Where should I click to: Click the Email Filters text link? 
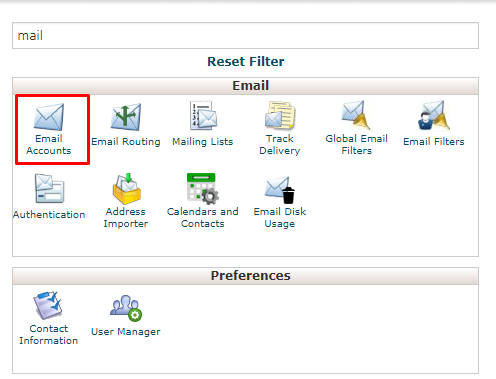[x=434, y=142]
